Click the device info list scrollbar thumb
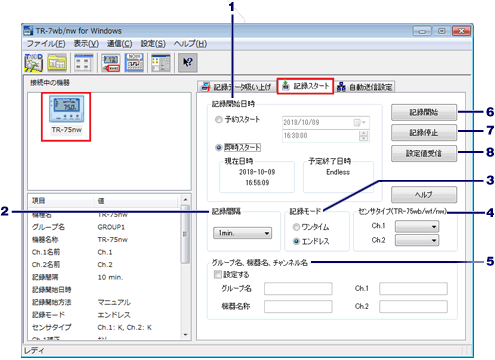This screenshot has width=495, height=360. click(185, 234)
